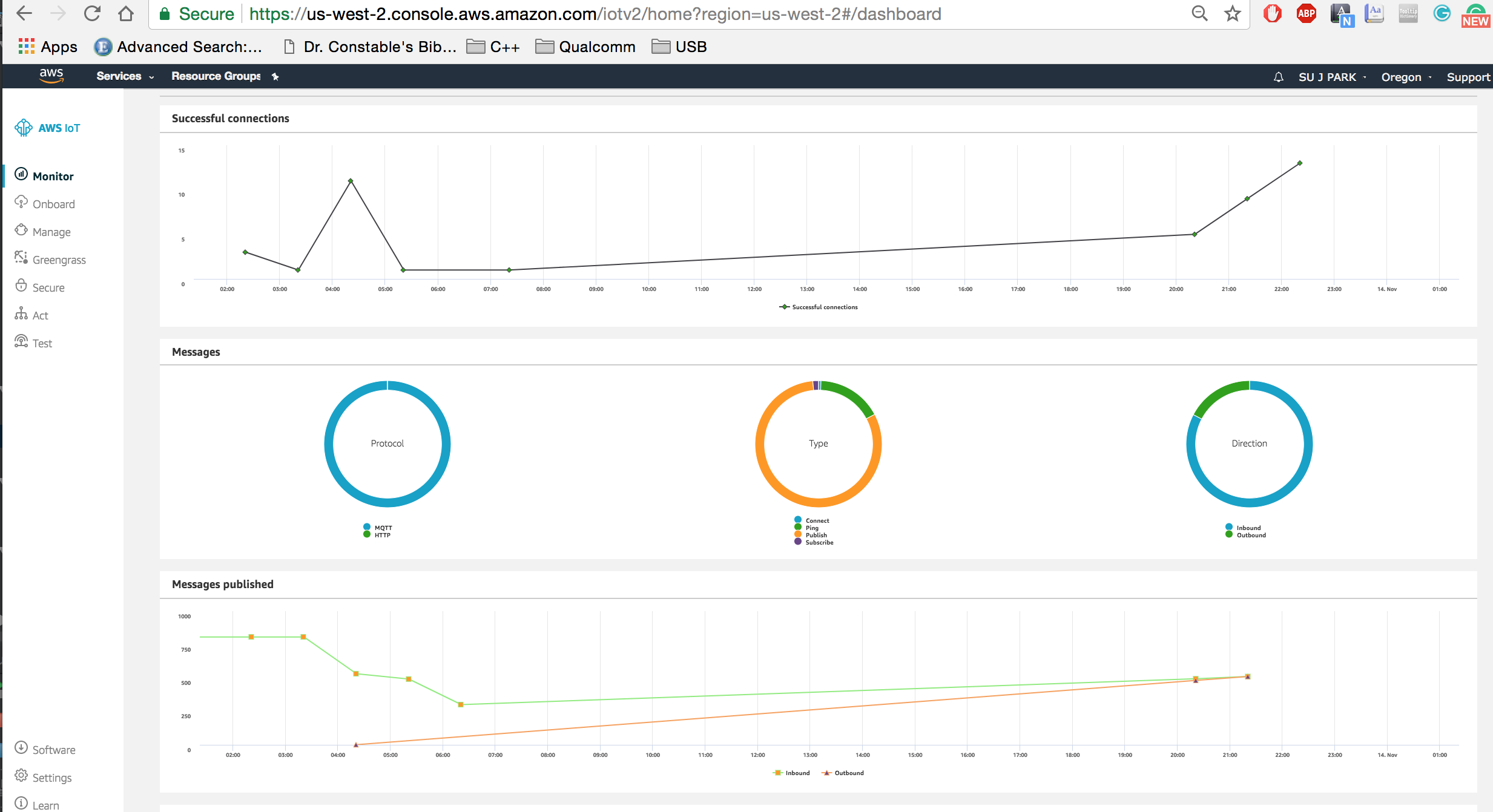Open the Learn link in sidebar
Viewport: 1493px width, 812px height.
[45, 805]
